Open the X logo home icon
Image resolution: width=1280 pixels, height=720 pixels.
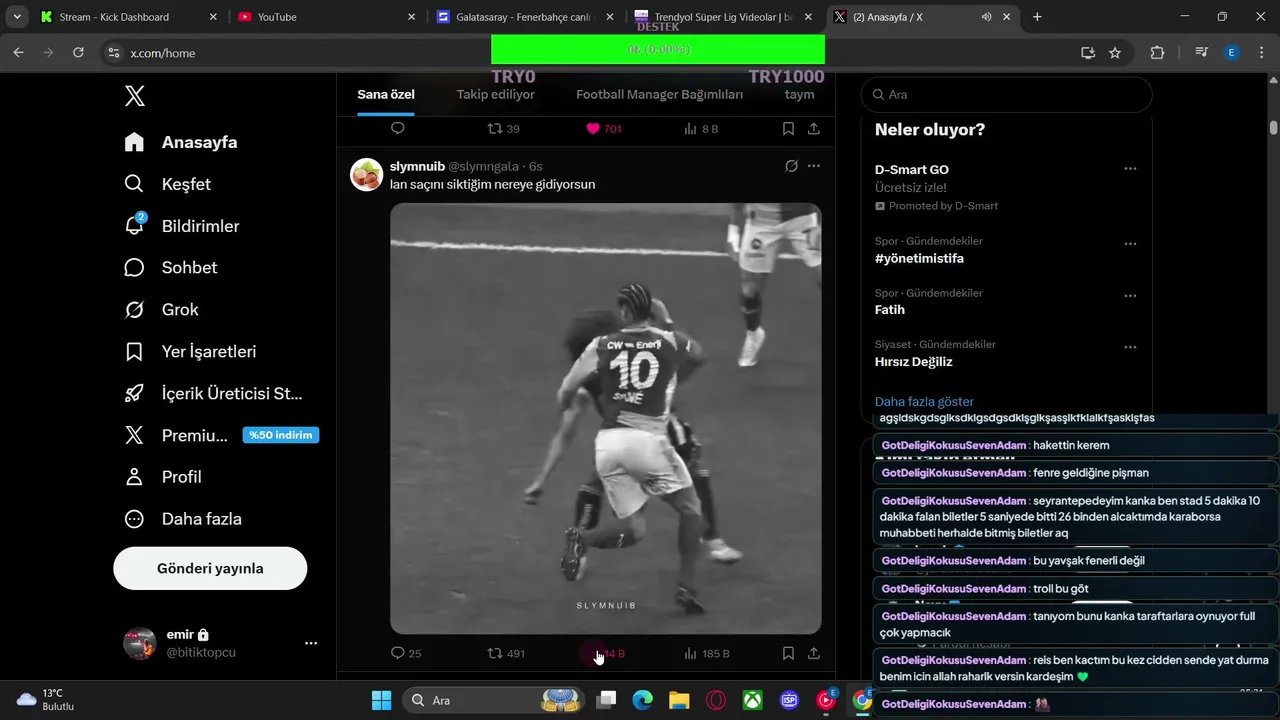(135, 96)
